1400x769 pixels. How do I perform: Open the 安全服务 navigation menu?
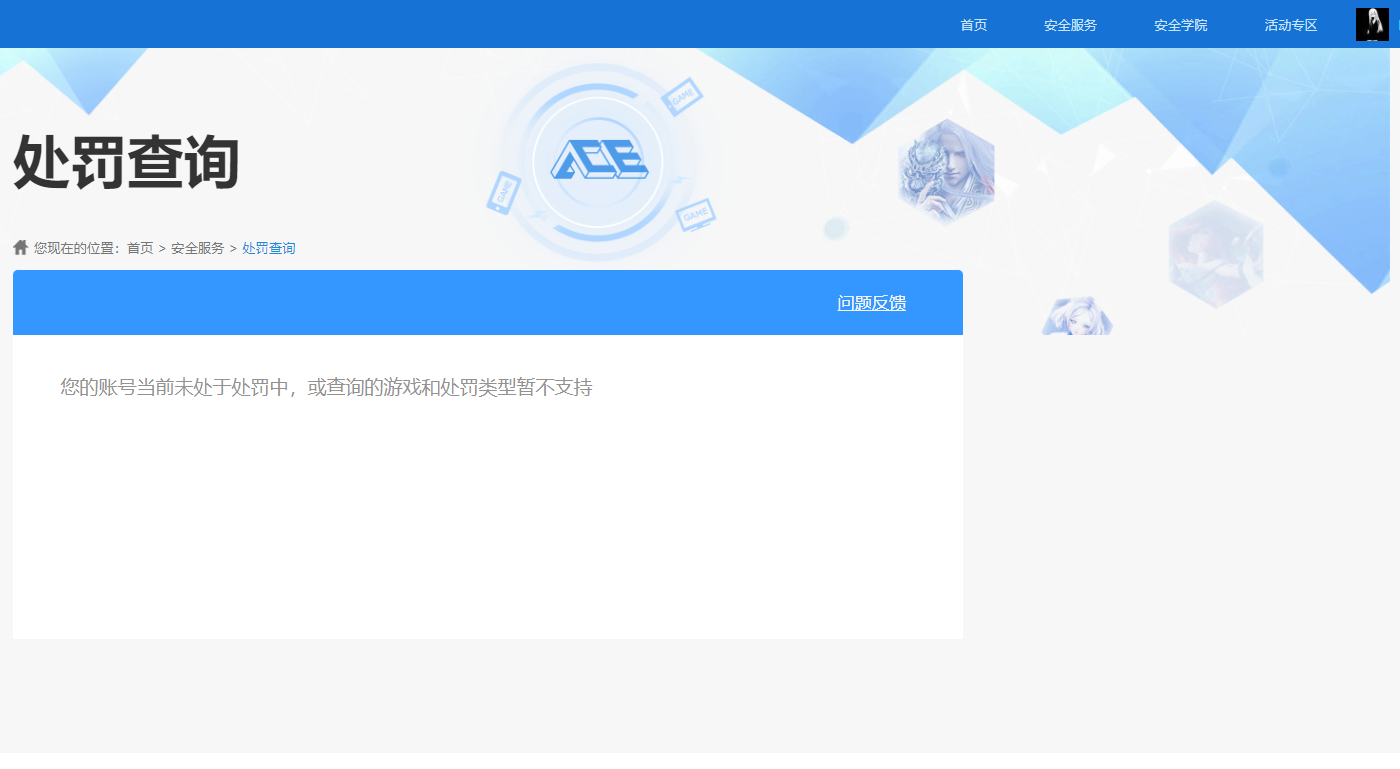pos(1070,25)
